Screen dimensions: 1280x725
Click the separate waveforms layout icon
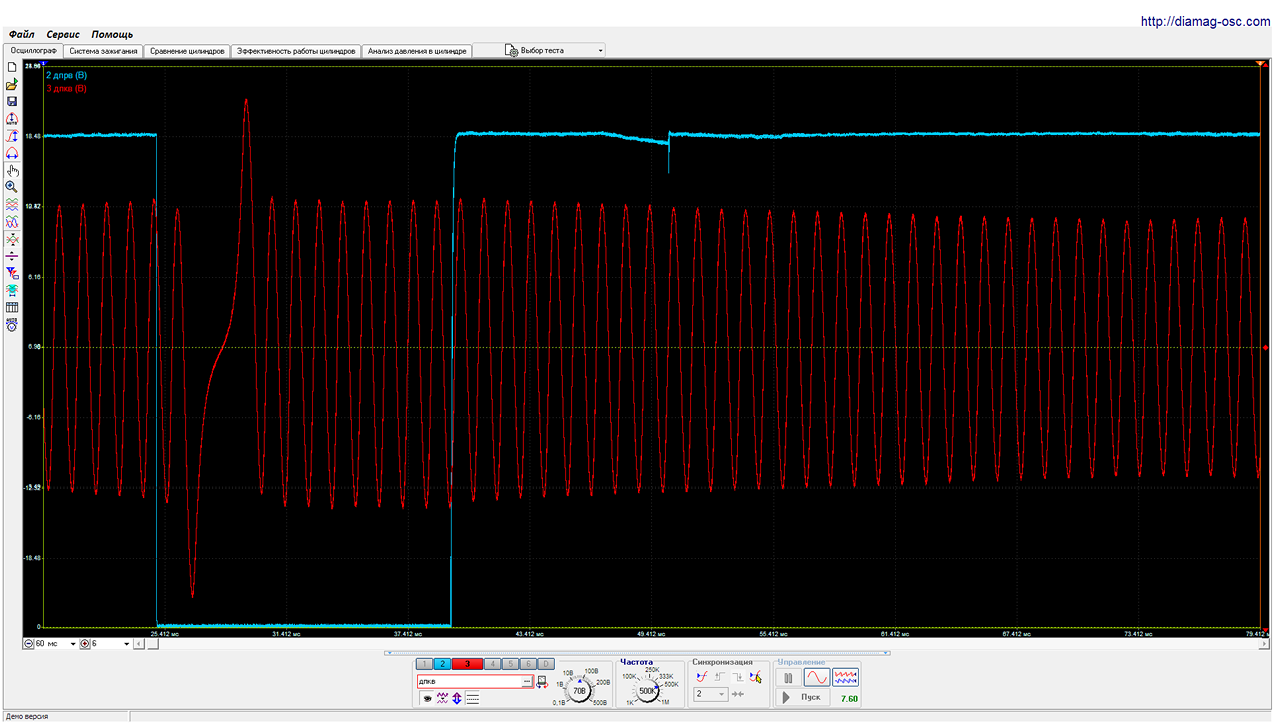point(12,205)
